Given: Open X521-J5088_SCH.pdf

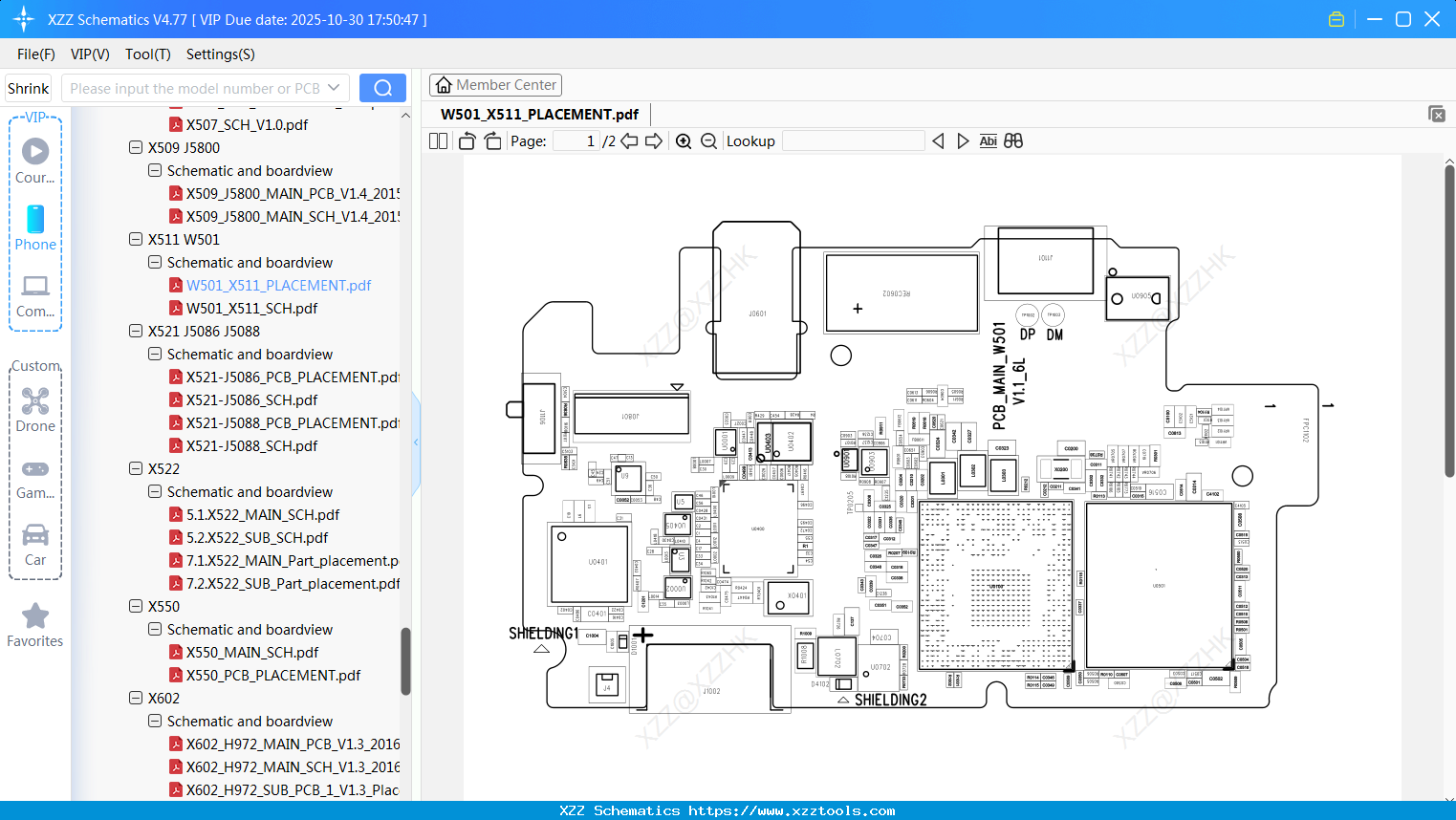Looking at the screenshot, I should (251, 445).
